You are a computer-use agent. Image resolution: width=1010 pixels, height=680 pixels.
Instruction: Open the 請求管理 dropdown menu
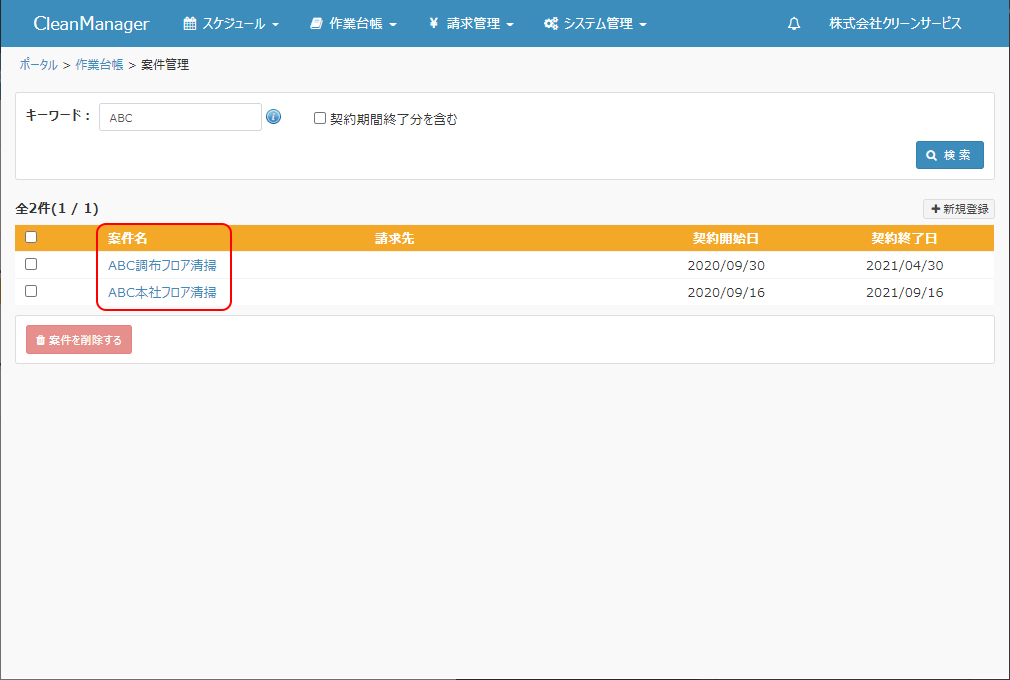pyautogui.click(x=471, y=24)
